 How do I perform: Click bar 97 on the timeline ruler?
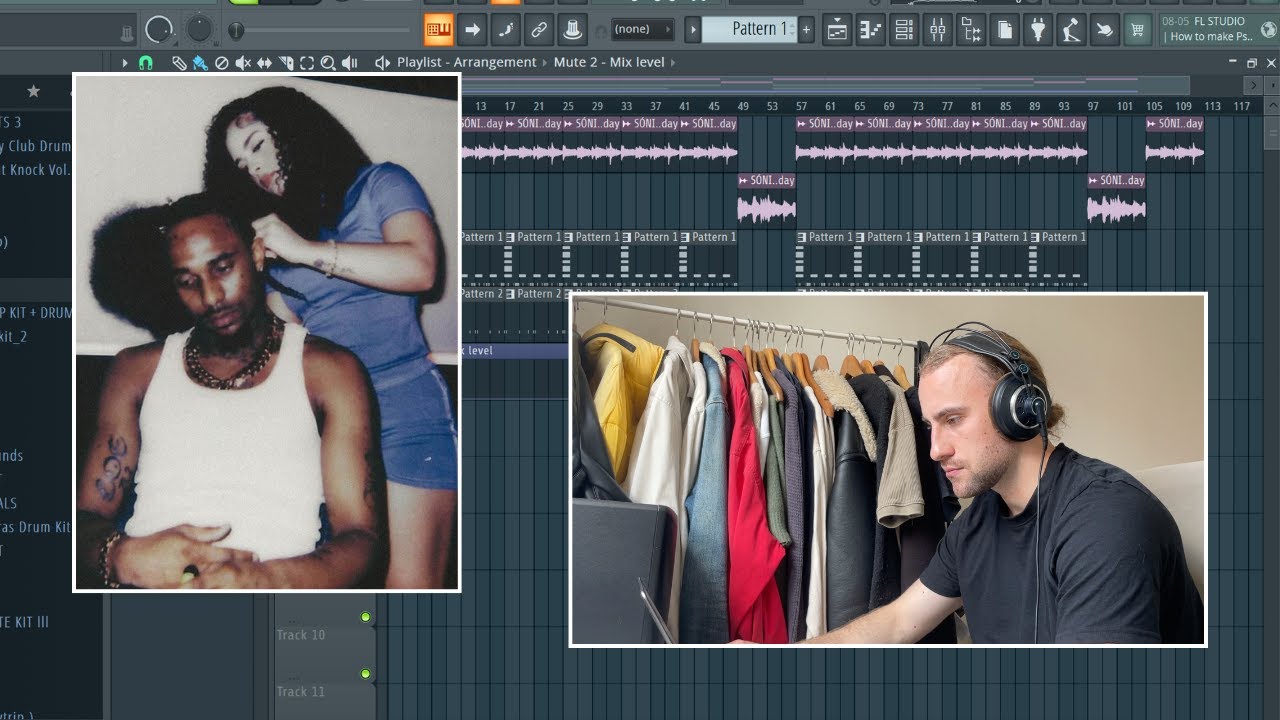point(1093,106)
